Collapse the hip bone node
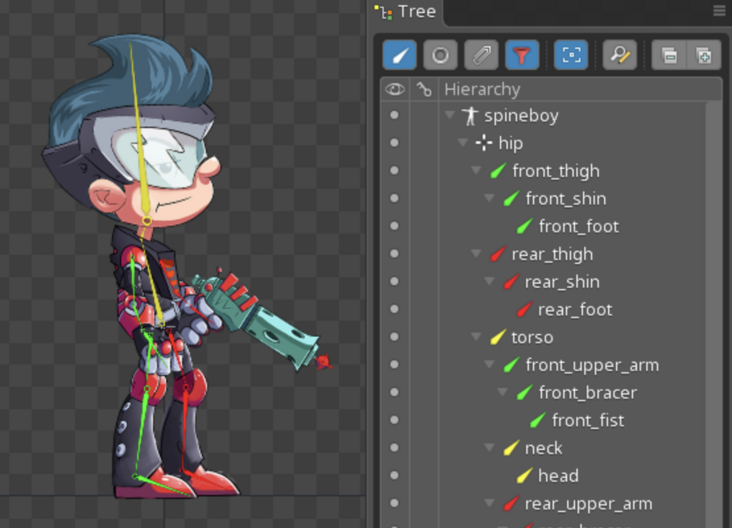This screenshot has height=528, width=732. tap(463, 143)
